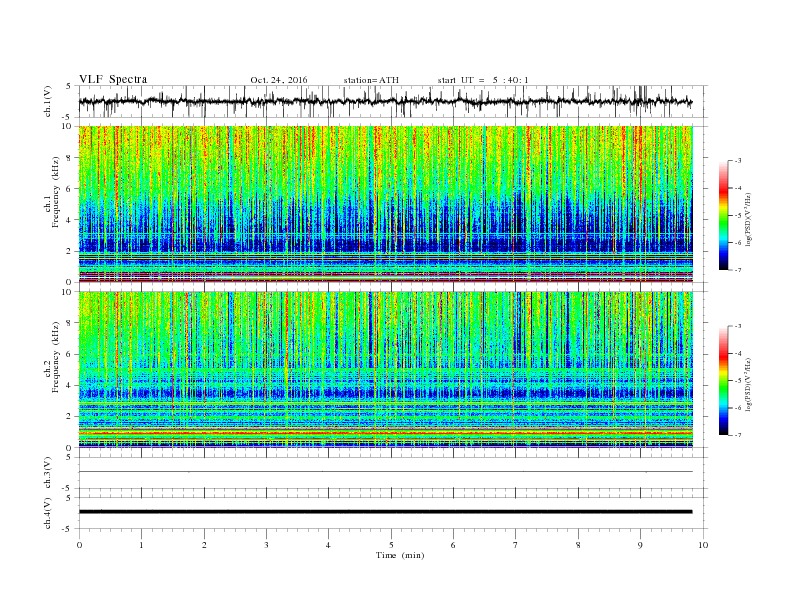The height and width of the screenshot is (612, 792).
Task: Click the 'start UT = 5 :40: 1' text
Action: tap(483, 80)
